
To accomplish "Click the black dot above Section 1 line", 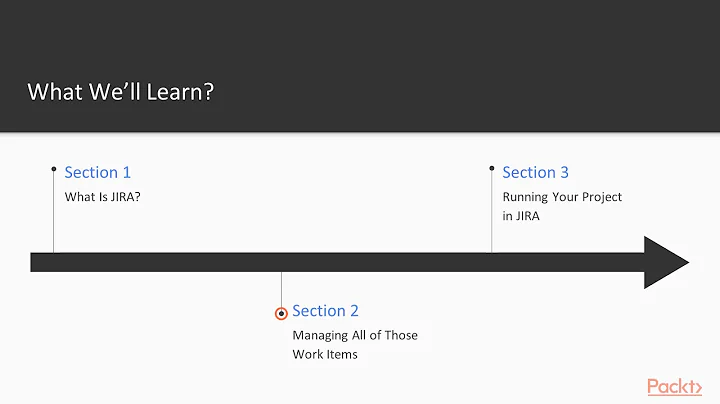I will tap(54, 169).
